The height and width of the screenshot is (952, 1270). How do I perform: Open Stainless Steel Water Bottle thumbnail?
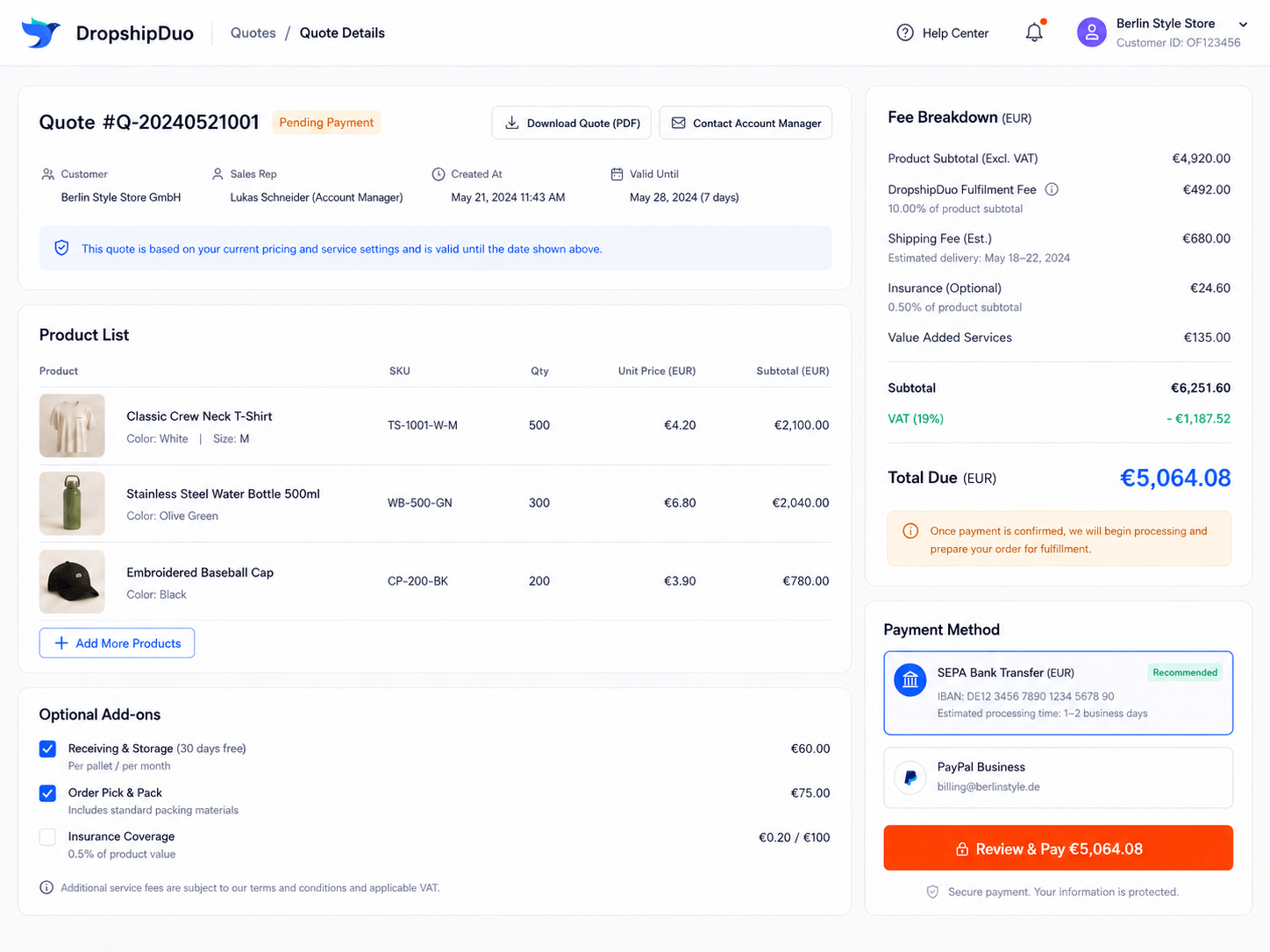pos(72,503)
